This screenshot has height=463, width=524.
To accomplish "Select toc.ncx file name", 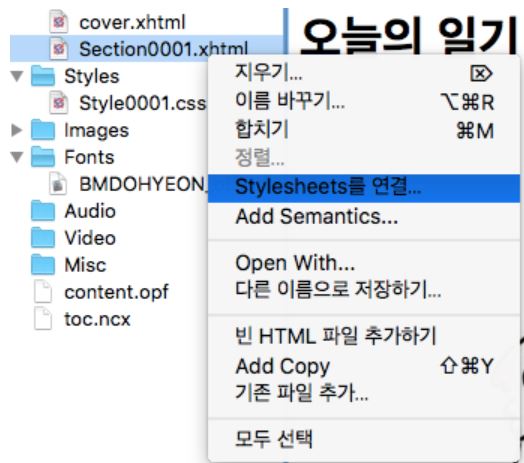I will [x=97, y=319].
